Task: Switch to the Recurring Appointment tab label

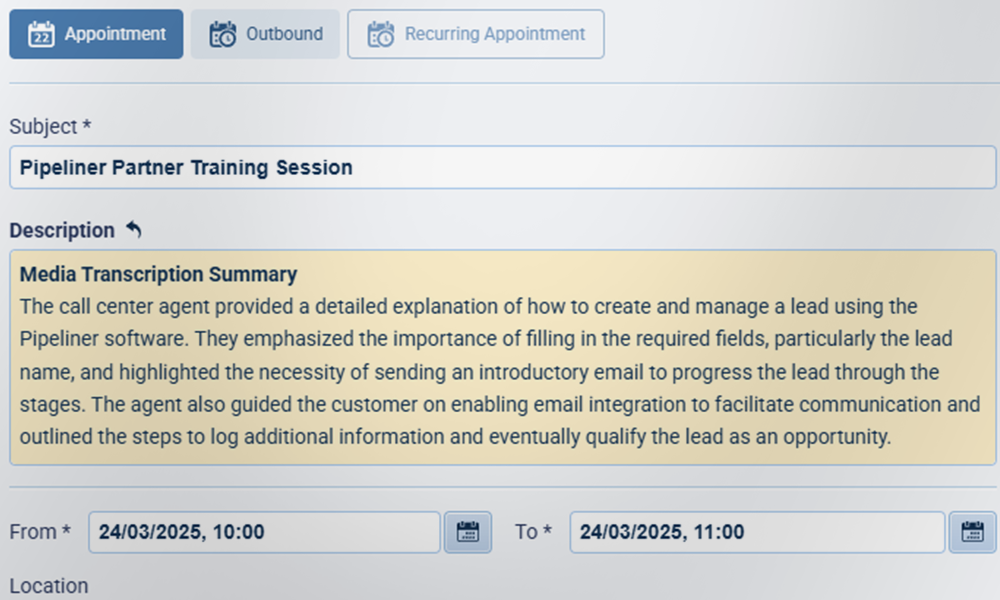Action: [x=494, y=34]
